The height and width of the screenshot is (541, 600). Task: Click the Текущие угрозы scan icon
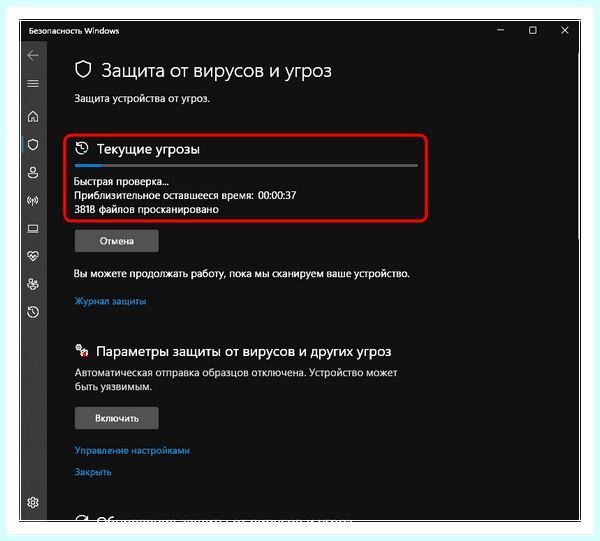[82, 148]
